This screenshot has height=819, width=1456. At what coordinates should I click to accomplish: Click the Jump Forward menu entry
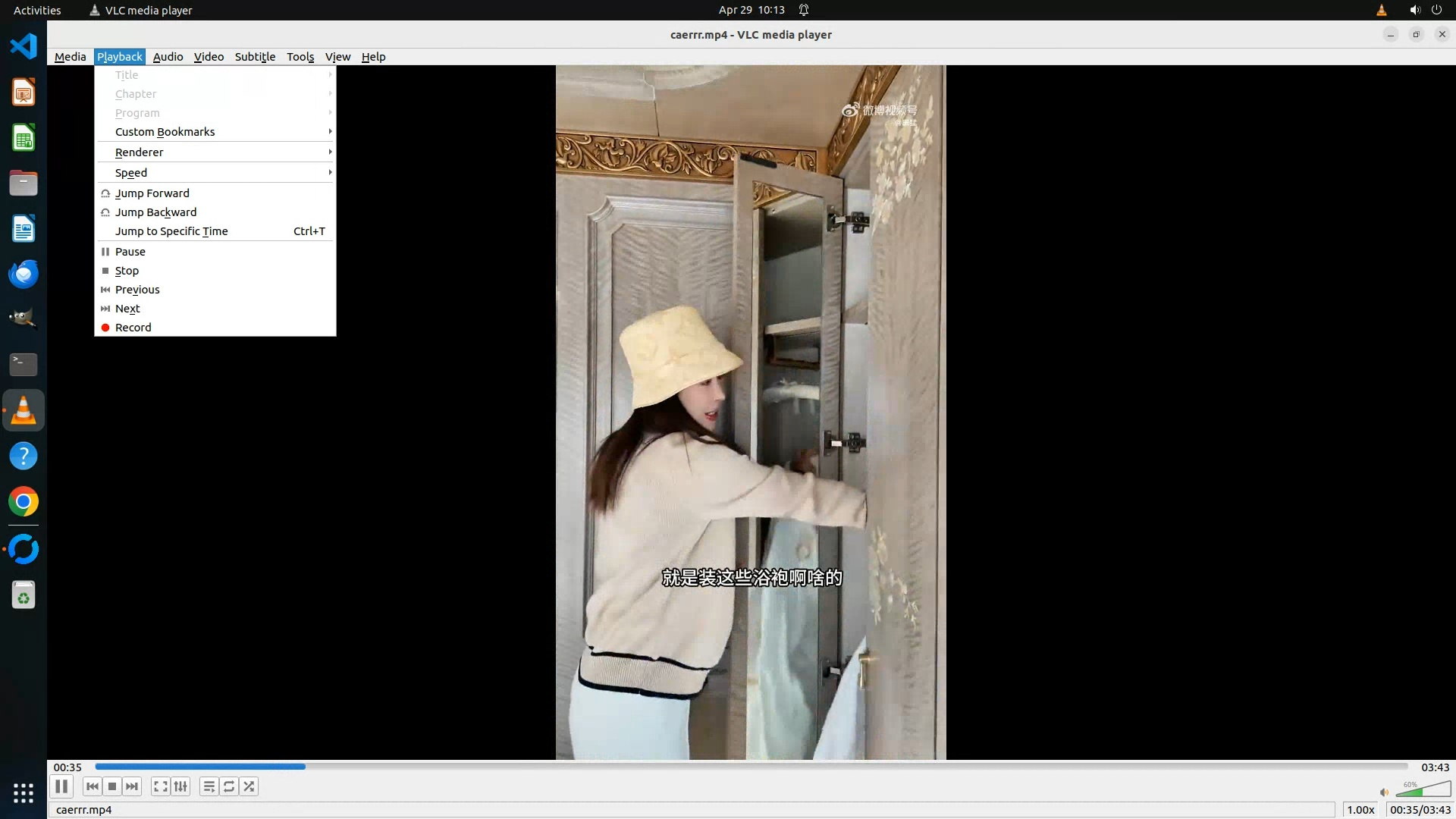click(x=152, y=193)
